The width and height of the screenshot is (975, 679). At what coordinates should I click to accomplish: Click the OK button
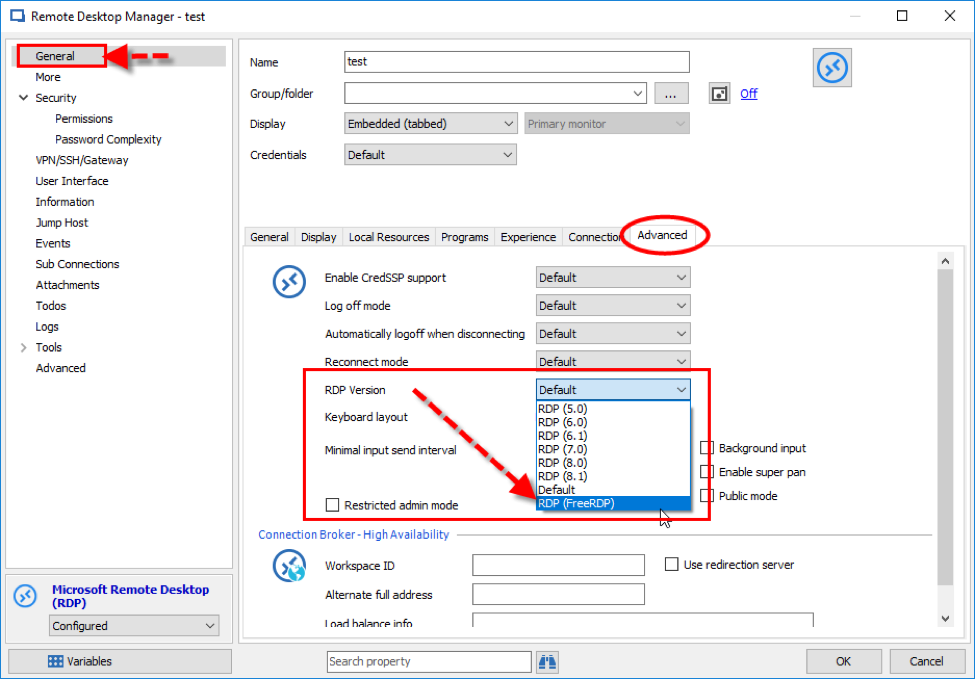[x=844, y=662]
